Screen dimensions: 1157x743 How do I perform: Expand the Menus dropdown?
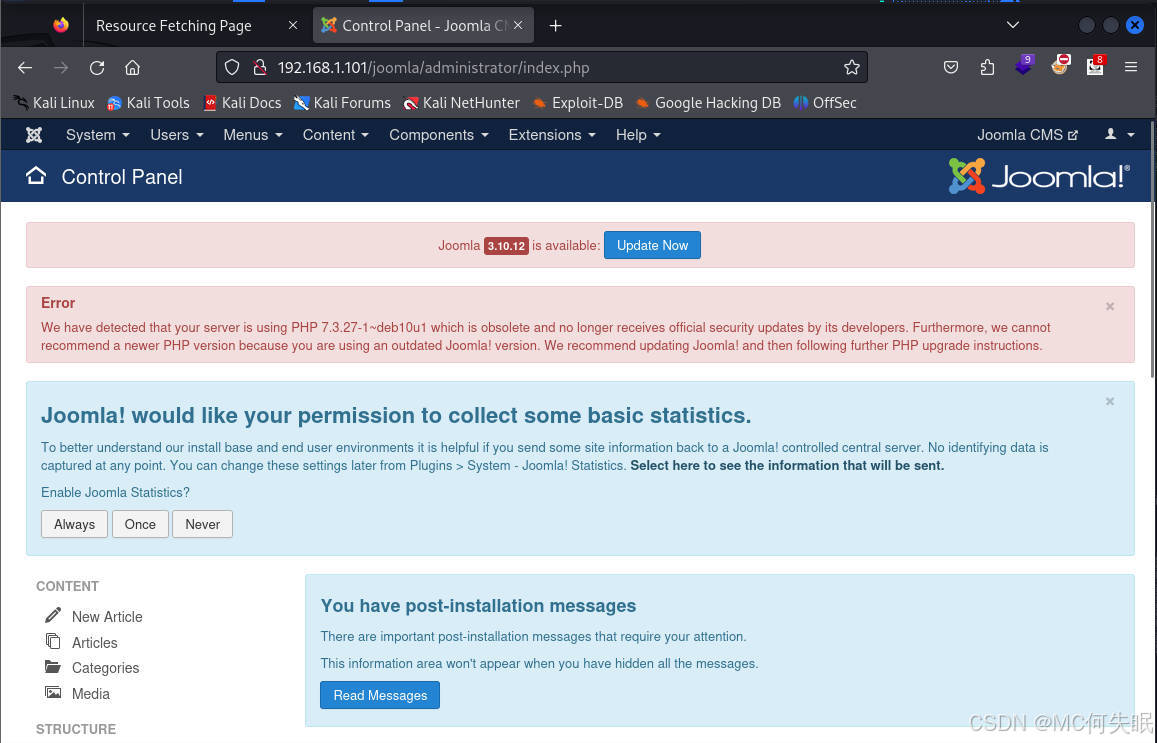point(252,135)
